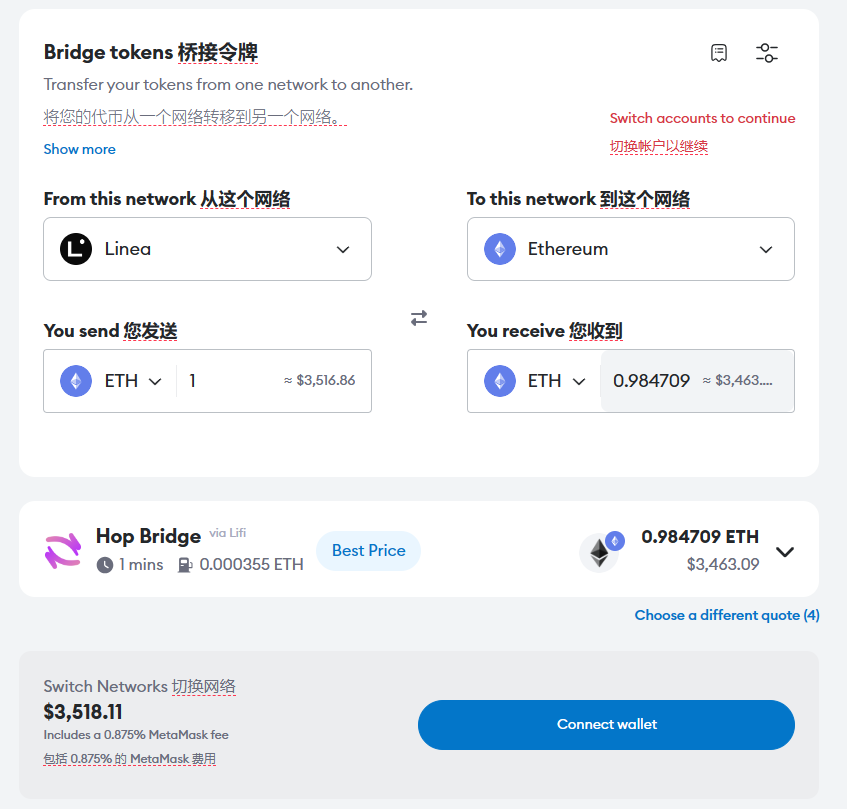
Task: Click the ETH token icon in quote row
Action: (600, 552)
